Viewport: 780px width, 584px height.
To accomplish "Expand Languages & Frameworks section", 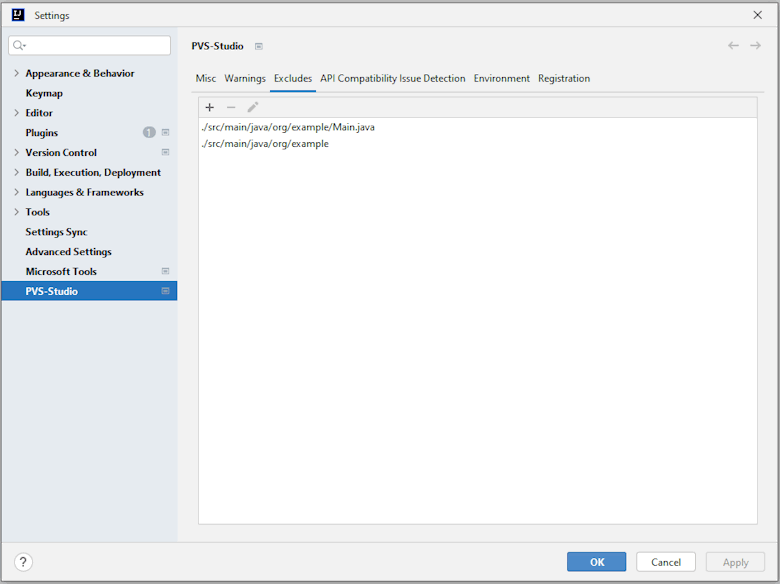I will (16, 192).
